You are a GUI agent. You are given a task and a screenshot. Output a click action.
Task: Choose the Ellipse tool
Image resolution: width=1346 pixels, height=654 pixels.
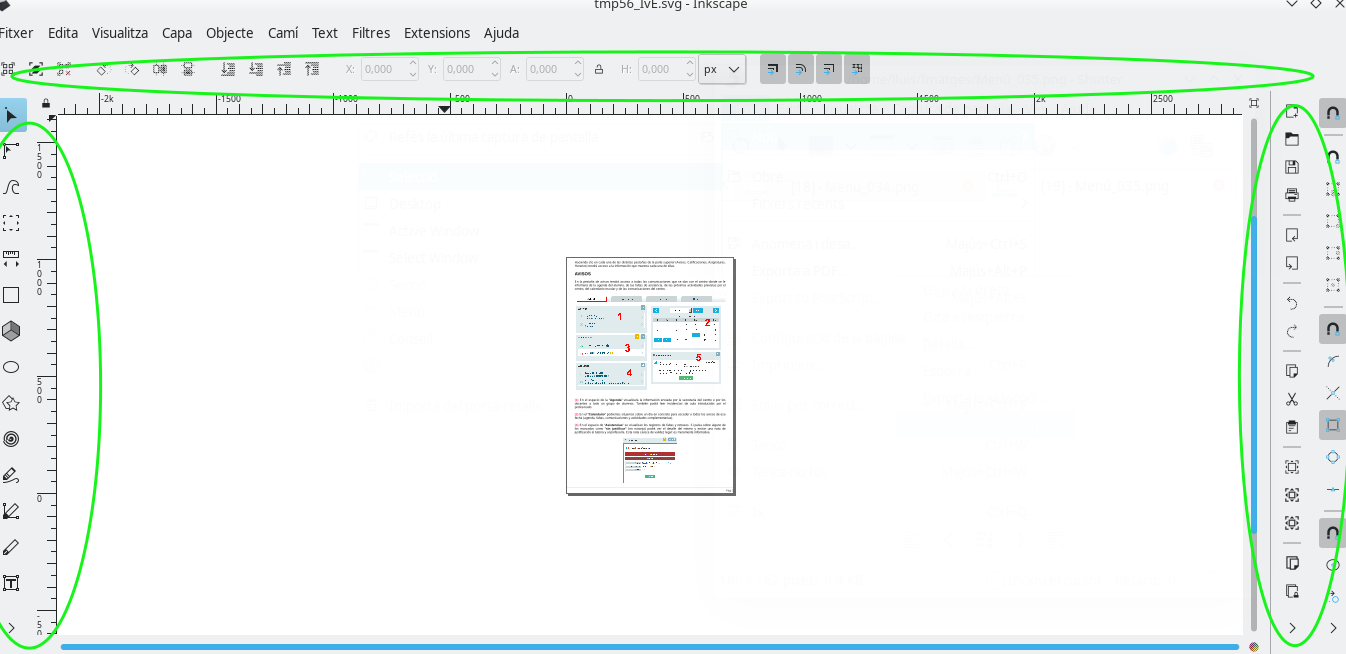click(11, 367)
